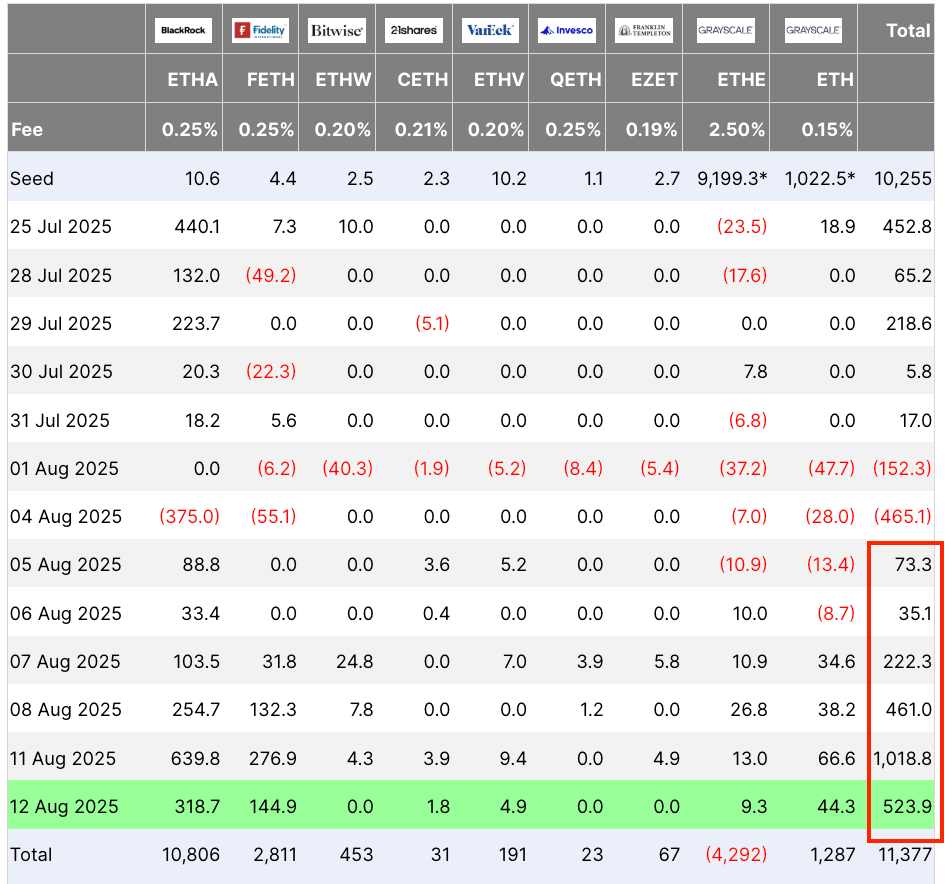Click the 30 Jul 2025 row label
This screenshot has height=884, width=947.
click(x=61, y=371)
